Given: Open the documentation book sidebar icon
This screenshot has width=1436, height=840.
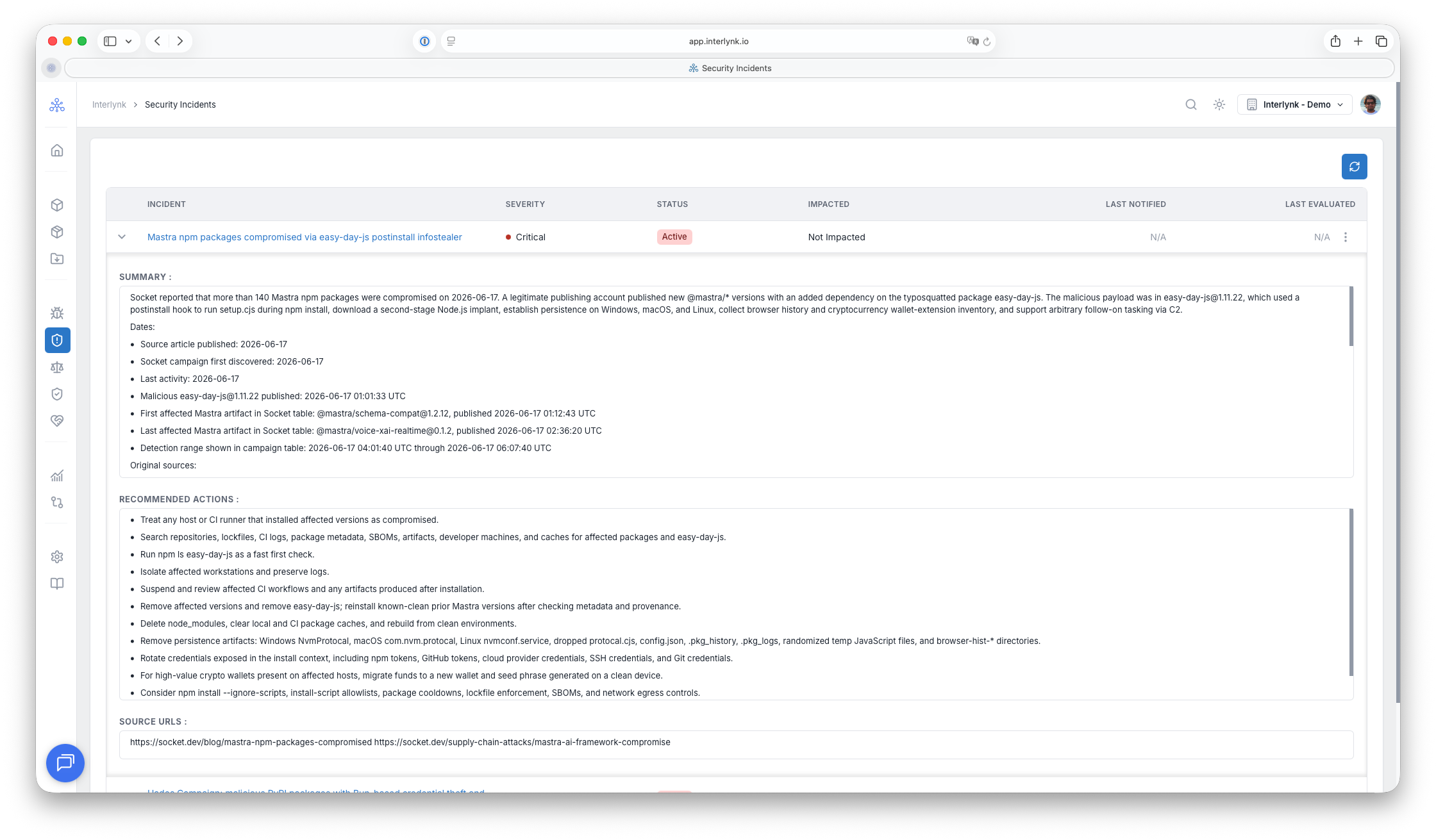Looking at the screenshot, I should pos(57,584).
